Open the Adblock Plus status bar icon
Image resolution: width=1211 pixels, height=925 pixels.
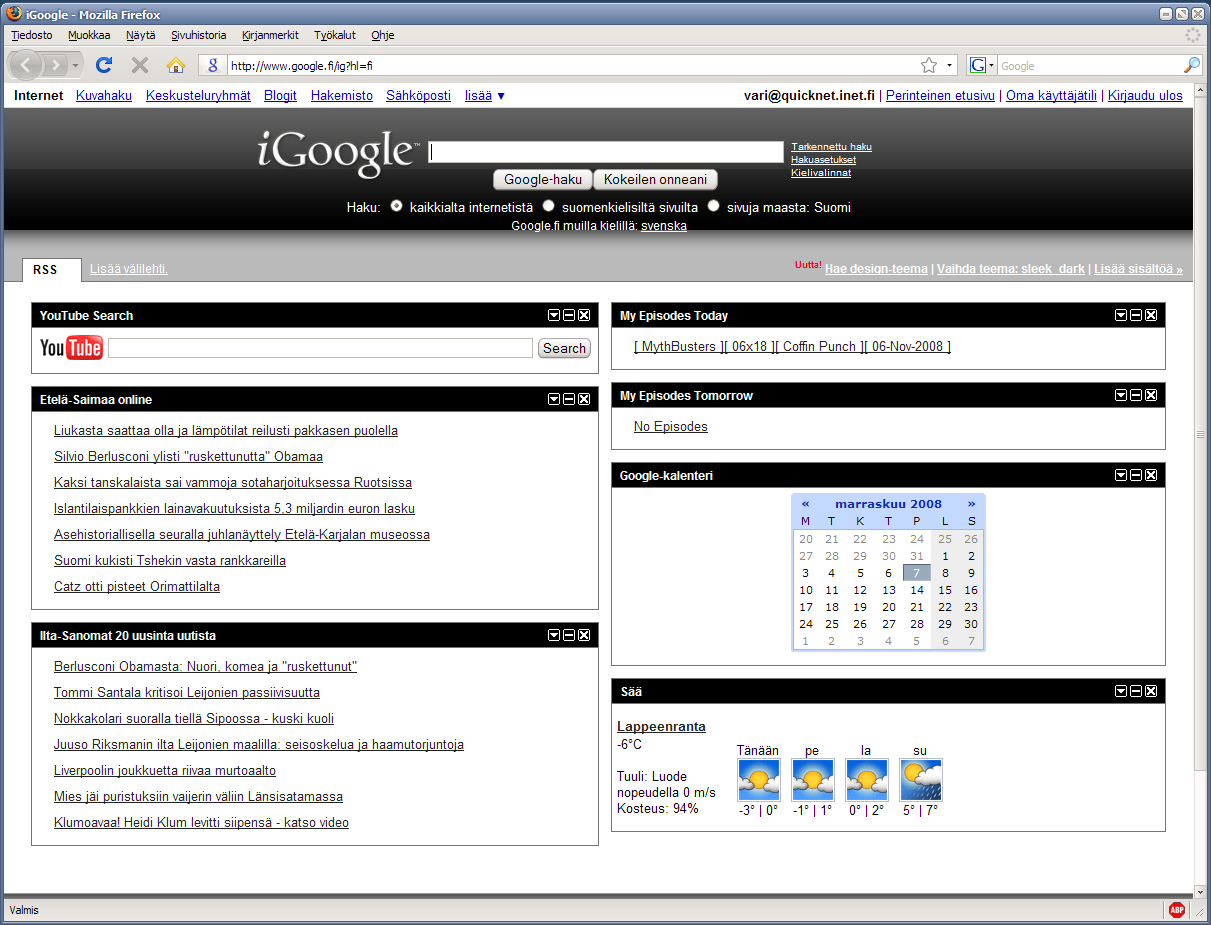(x=1177, y=910)
